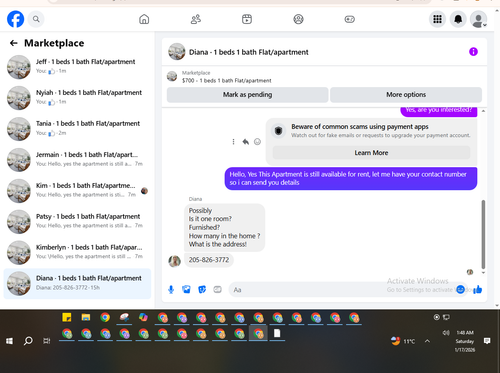This screenshot has height=373, width=500.
Task: Go to the Home feed icon
Action: click(x=144, y=19)
